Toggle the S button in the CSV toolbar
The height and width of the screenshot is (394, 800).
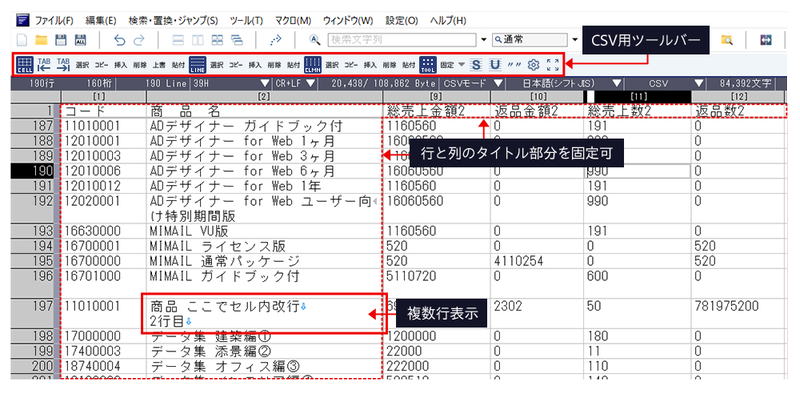click(476, 65)
